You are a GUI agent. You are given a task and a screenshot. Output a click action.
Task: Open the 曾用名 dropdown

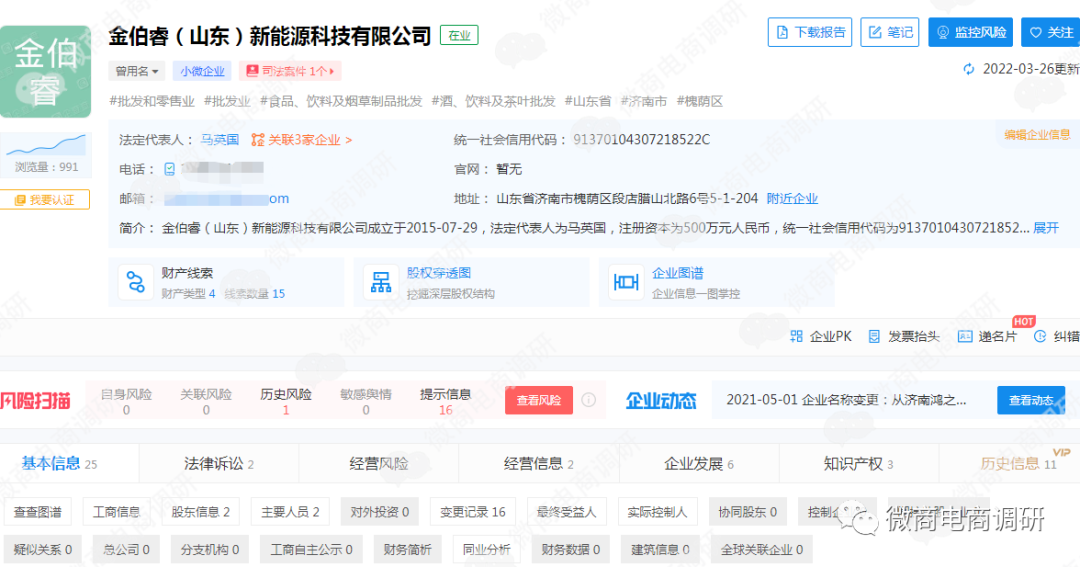(x=136, y=71)
